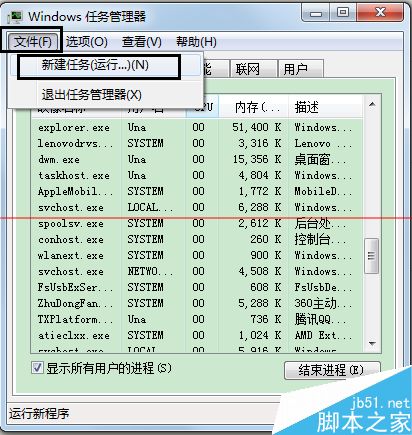
Task: Select the TXPlatform... process row
Action: pos(197,319)
